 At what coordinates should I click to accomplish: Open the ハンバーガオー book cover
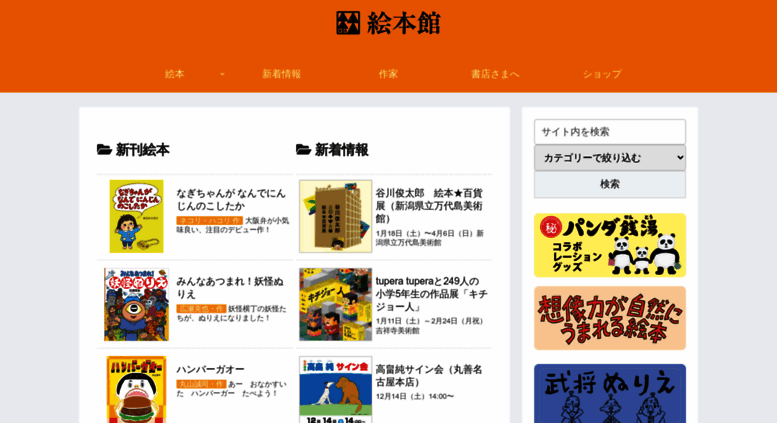coord(136,389)
